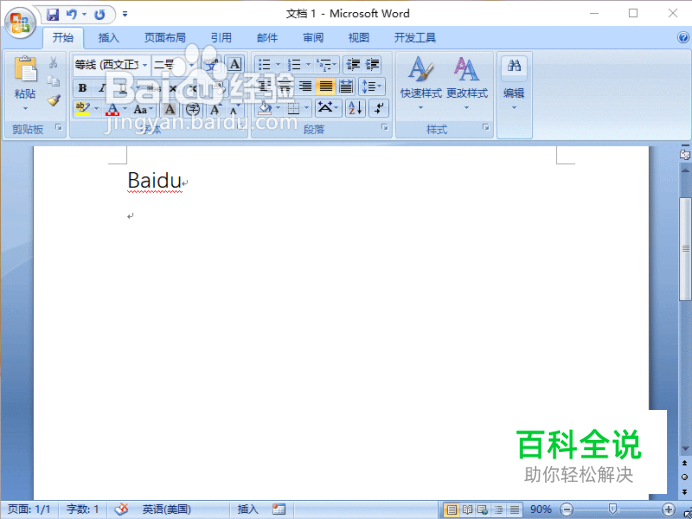Image resolution: width=692 pixels, height=519 pixels.
Task: Switch to the 页面布局 tab
Action: 165,38
